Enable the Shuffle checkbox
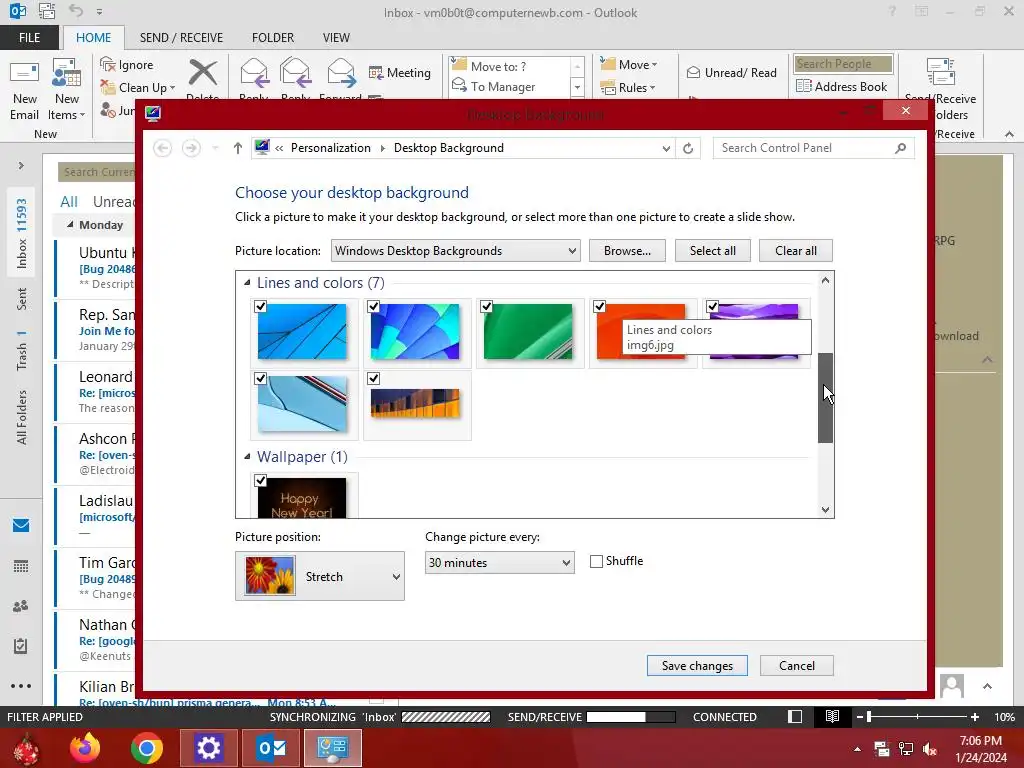 click(596, 562)
